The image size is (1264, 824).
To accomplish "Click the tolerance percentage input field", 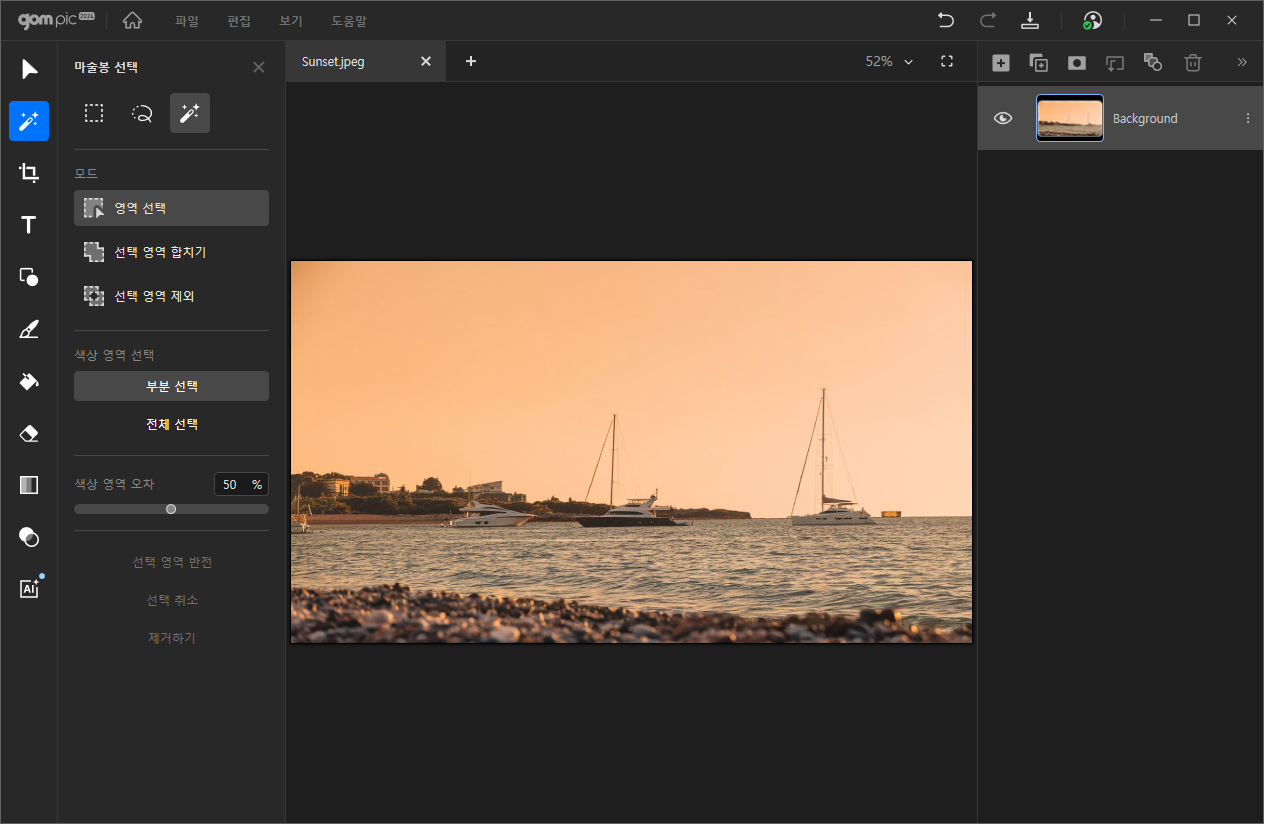I will pyautogui.click(x=231, y=484).
